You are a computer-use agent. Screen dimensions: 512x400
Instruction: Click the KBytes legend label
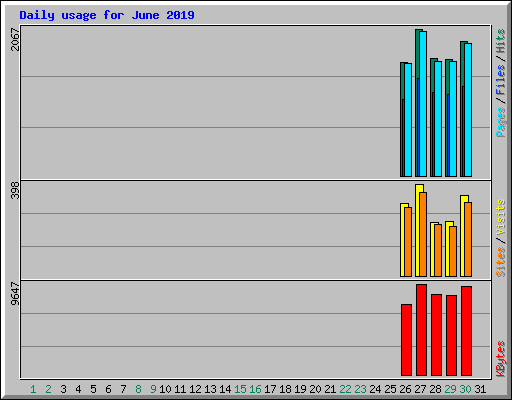[500, 359]
